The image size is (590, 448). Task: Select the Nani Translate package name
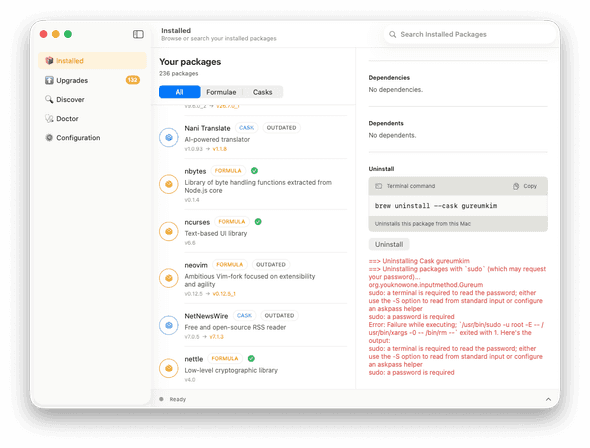click(x=207, y=128)
